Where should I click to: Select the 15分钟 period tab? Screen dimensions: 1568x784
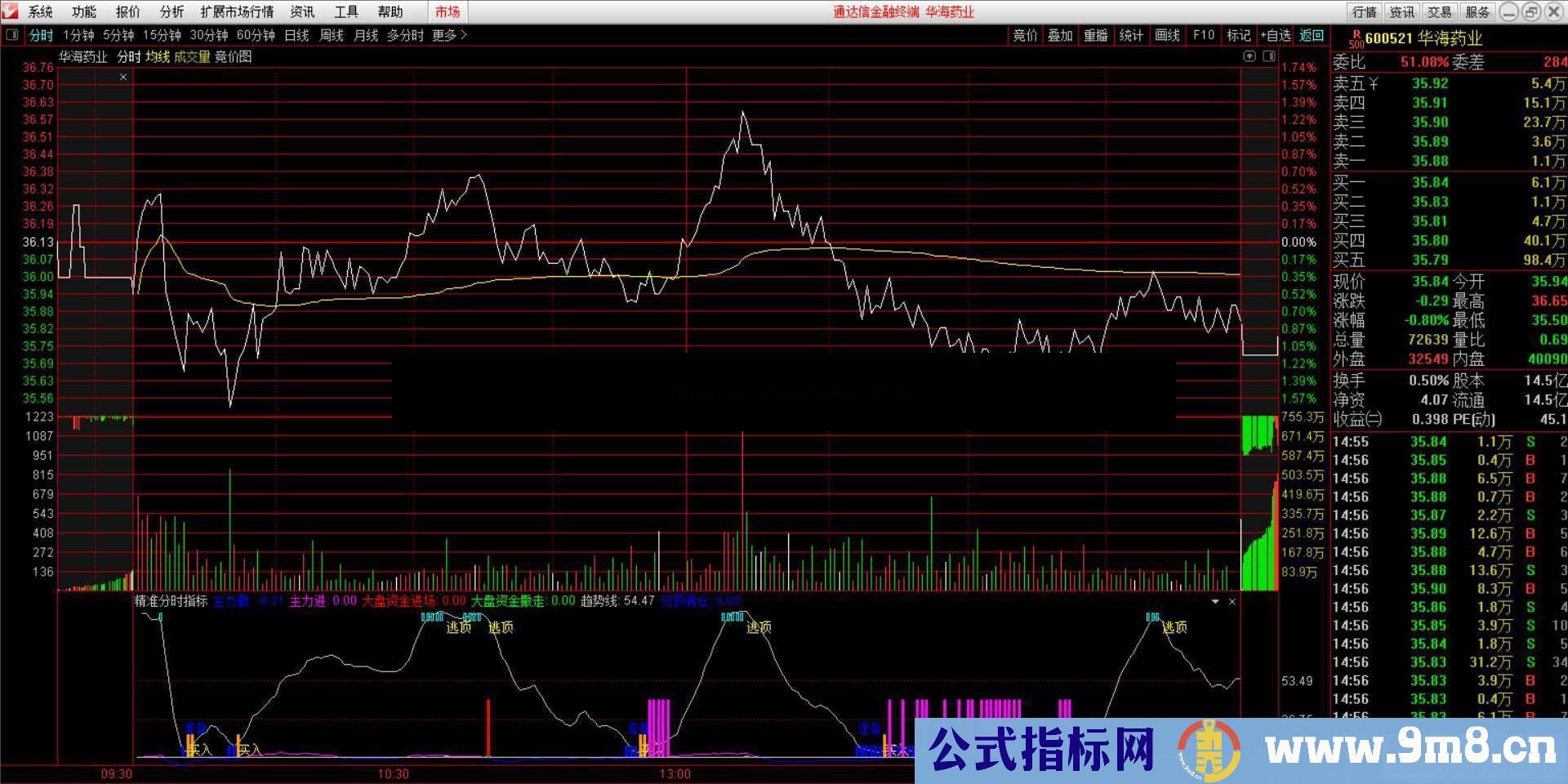[162, 35]
